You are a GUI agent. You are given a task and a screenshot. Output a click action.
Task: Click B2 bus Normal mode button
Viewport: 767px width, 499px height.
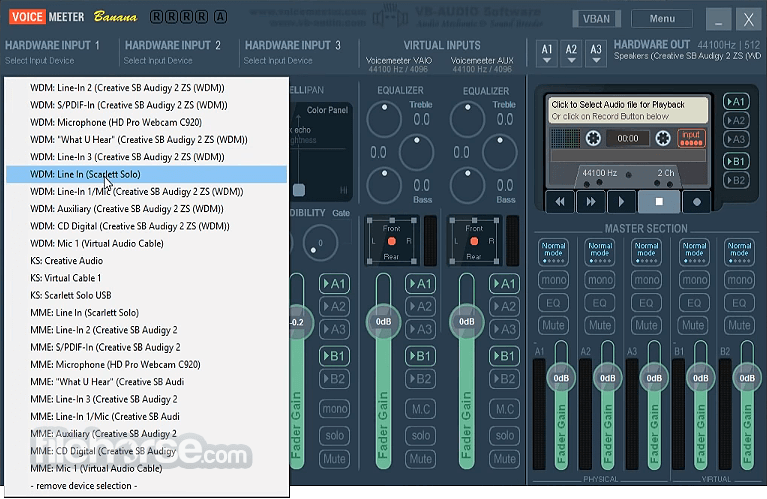pos(740,252)
